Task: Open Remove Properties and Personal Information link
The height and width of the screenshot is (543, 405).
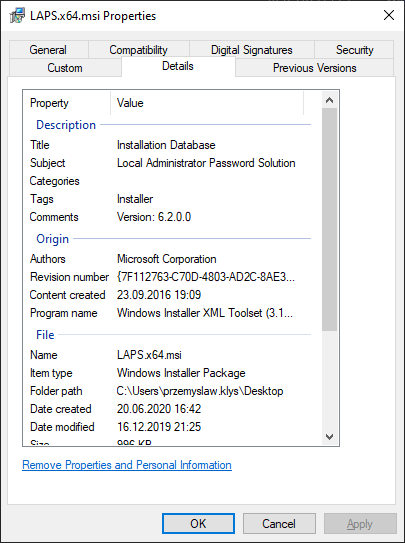Action: click(127, 465)
